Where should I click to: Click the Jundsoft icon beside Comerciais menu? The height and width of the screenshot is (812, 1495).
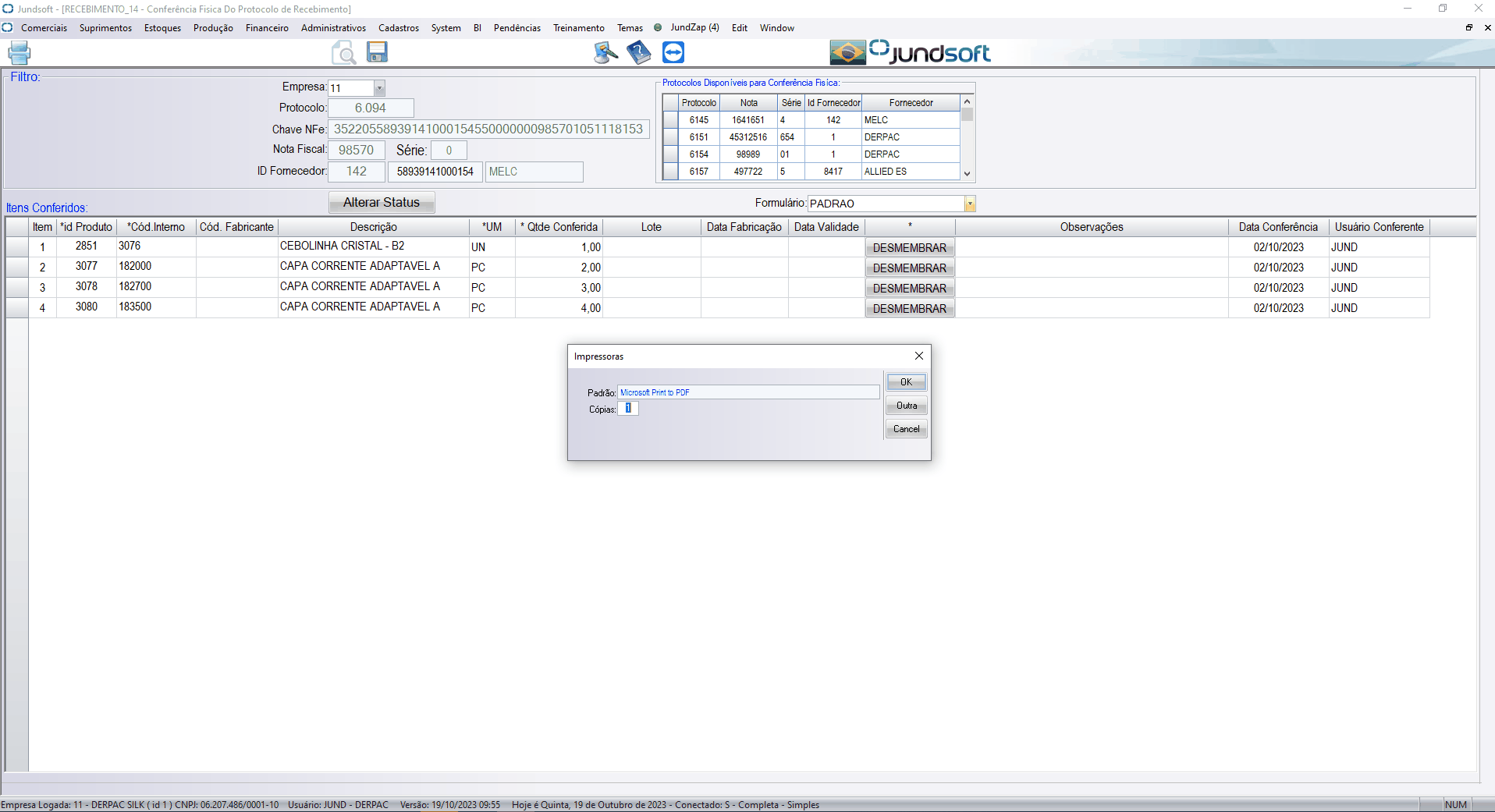[x=8, y=27]
